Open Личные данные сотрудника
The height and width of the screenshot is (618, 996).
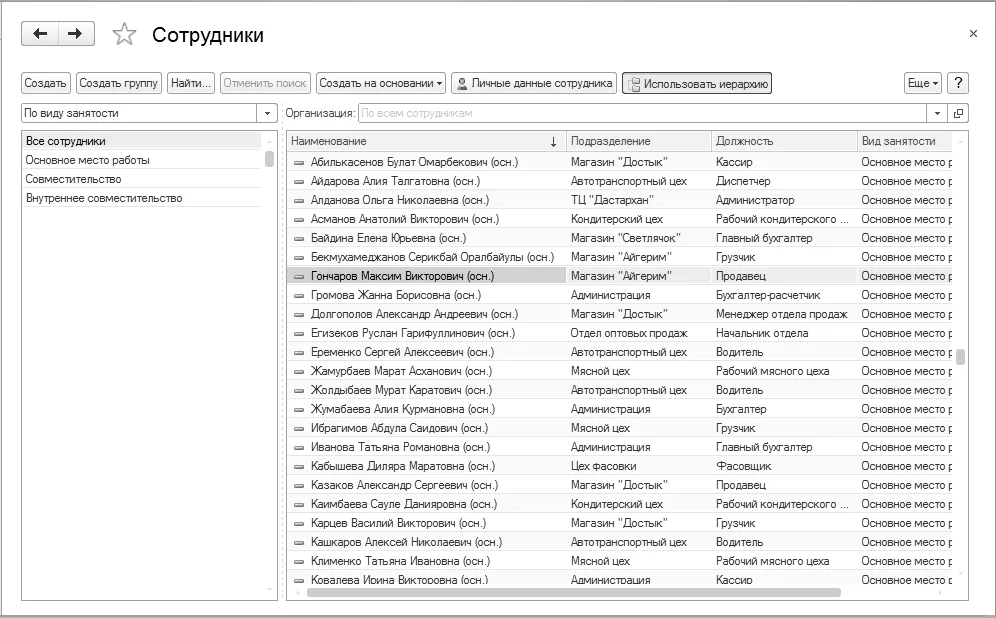pyautogui.click(x=534, y=83)
